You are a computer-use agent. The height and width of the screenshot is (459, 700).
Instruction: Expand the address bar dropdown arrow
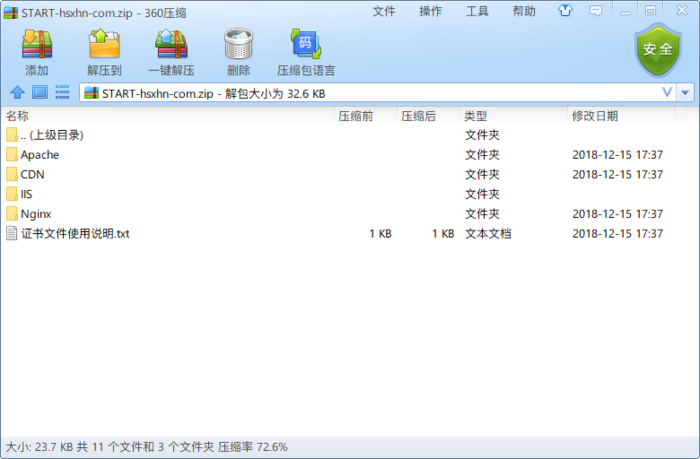click(685, 93)
